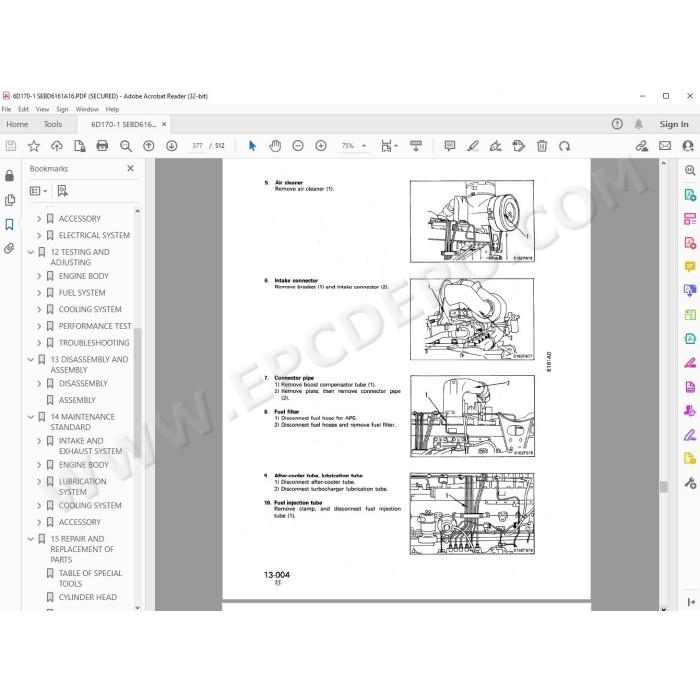This screenshot has width=700, height=700.
Task: Switch to the Home tab
Action: (17, 124)
